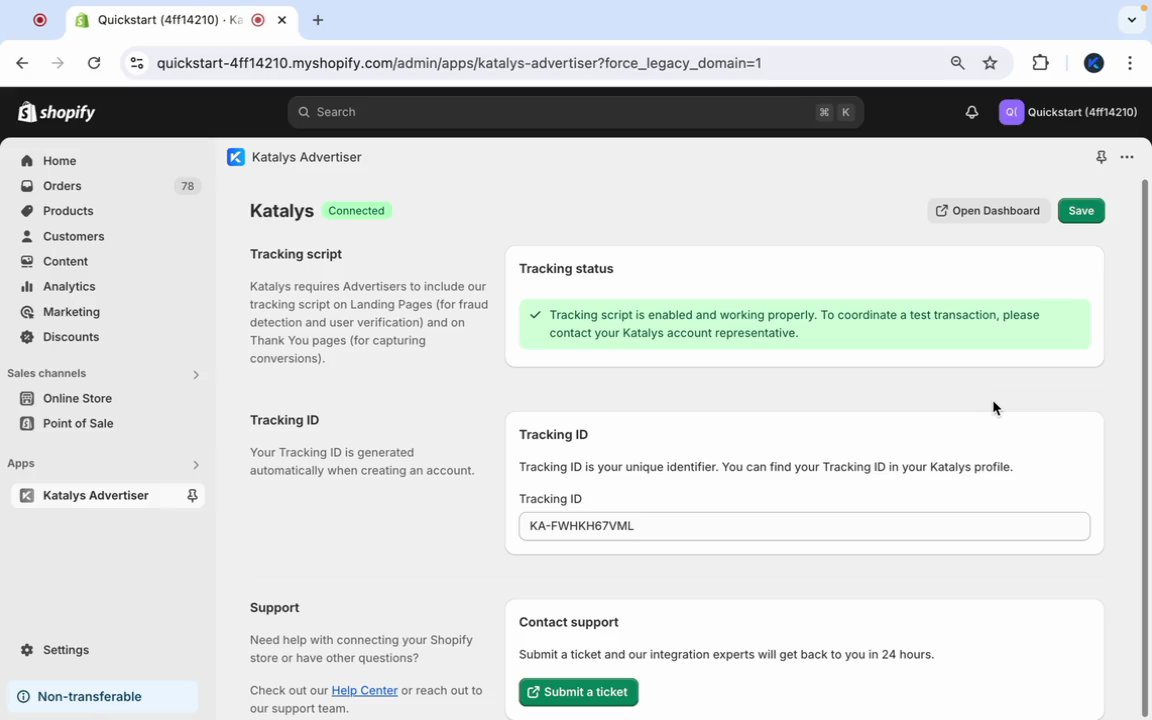This screenshot has height=720, width=1152.
Task: Go to the Marketing section
Action: point(71,312)
